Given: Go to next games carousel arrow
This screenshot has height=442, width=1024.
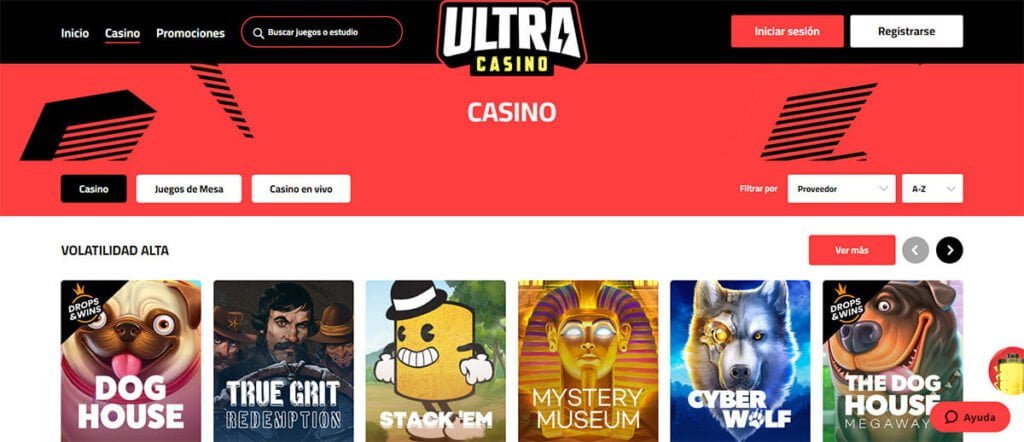Looking at the screenshot, I should [949, 250].
